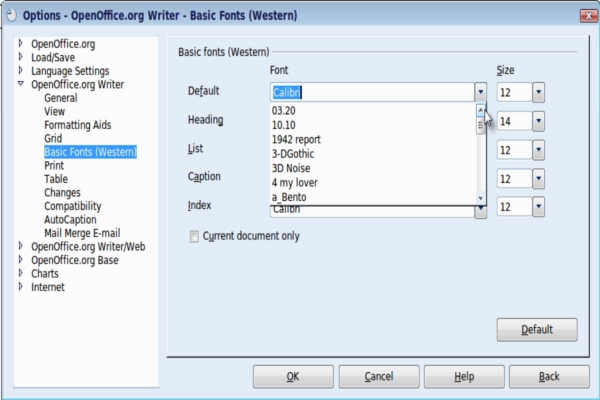Open the Formatting Aids page
Image resolution: width=600 pixels, height=400 pixels.
pos(77,125)
